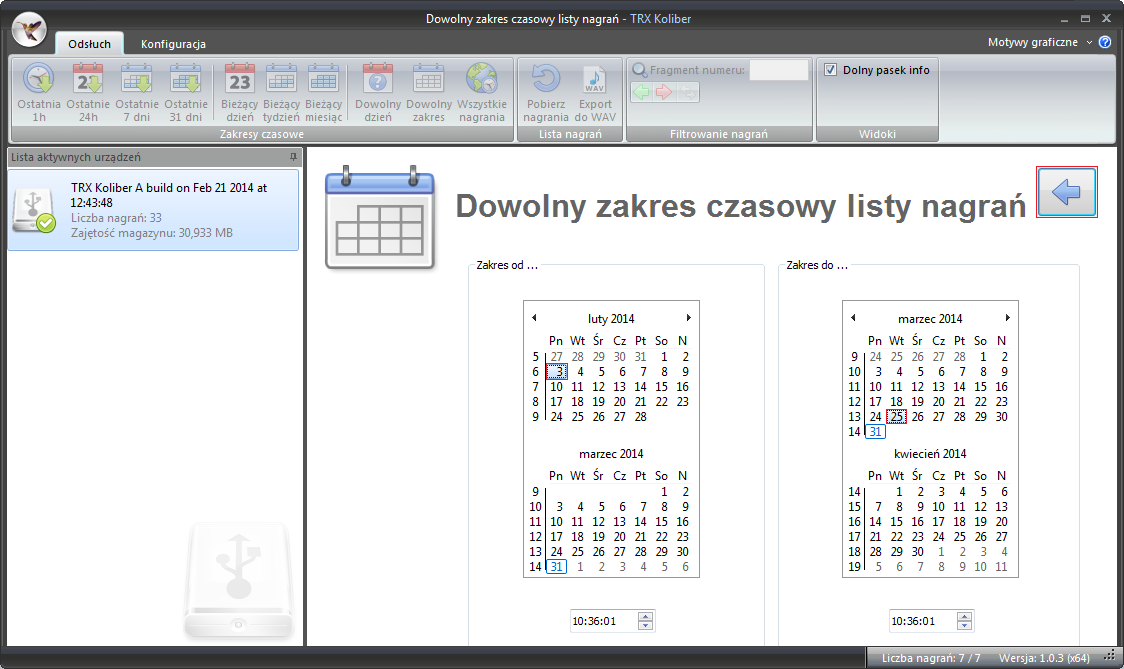
Task: Select 28 luty in Zakres od calendar
Action: pos(640,417)
